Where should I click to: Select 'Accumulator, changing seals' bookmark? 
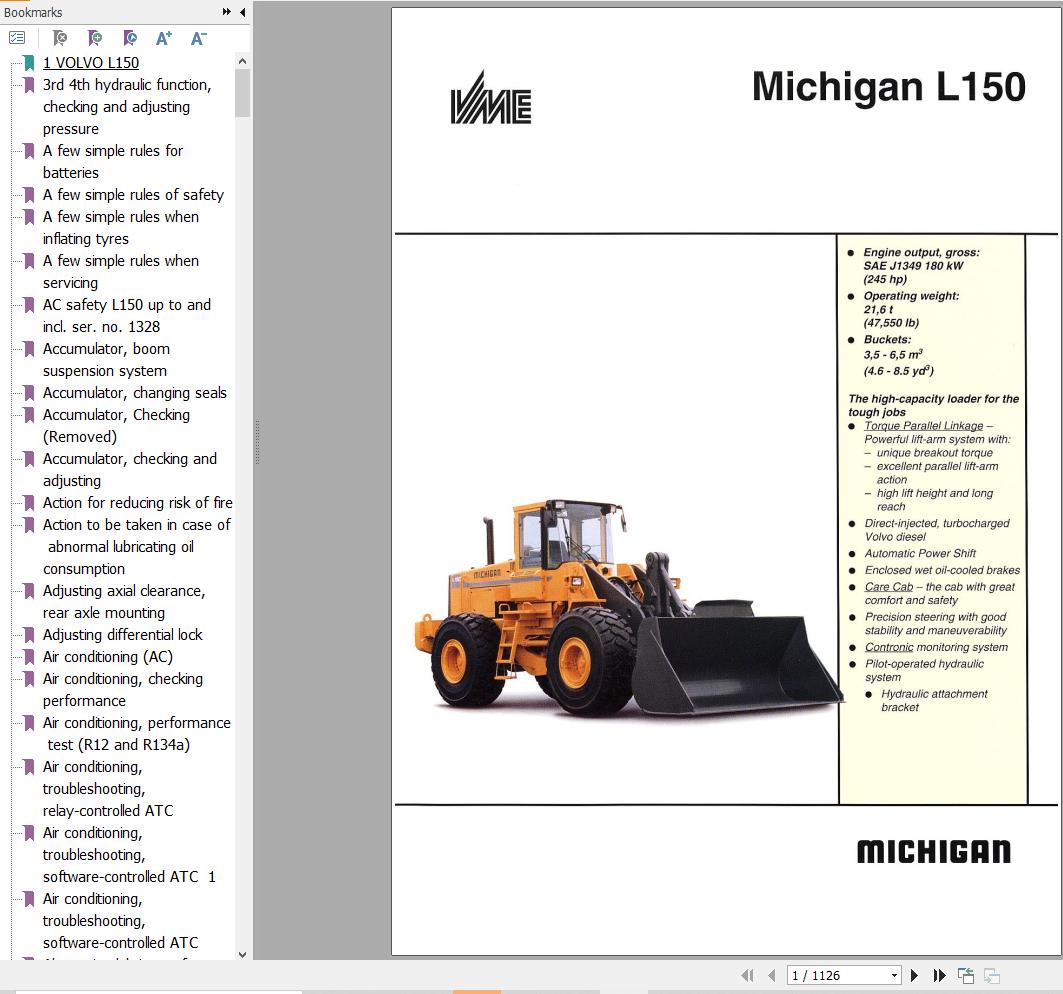[x=135, y=393]
